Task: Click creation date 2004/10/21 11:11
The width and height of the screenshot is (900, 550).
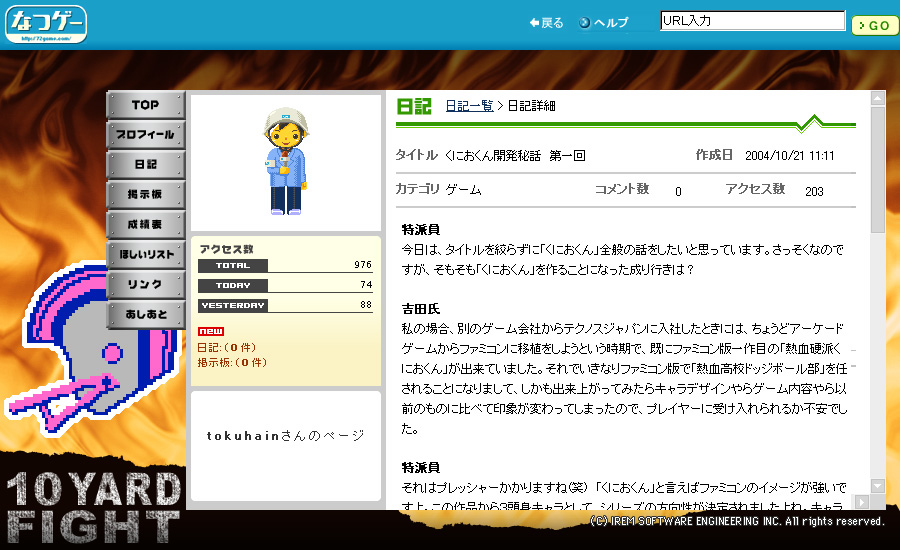Action: pos(790,156)
